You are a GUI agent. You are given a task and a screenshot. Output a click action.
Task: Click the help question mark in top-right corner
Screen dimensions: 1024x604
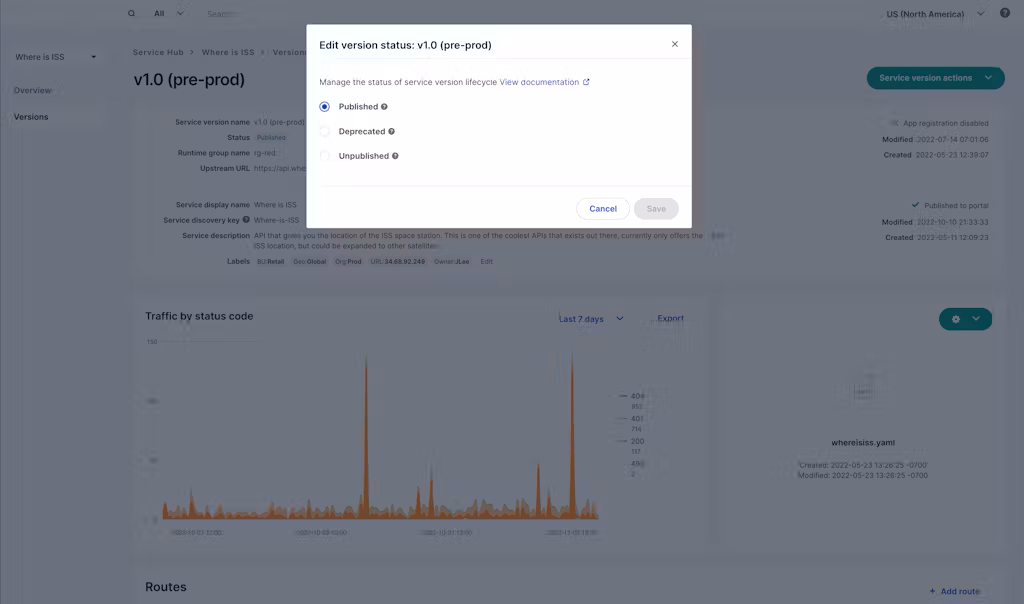[1005, 14]
